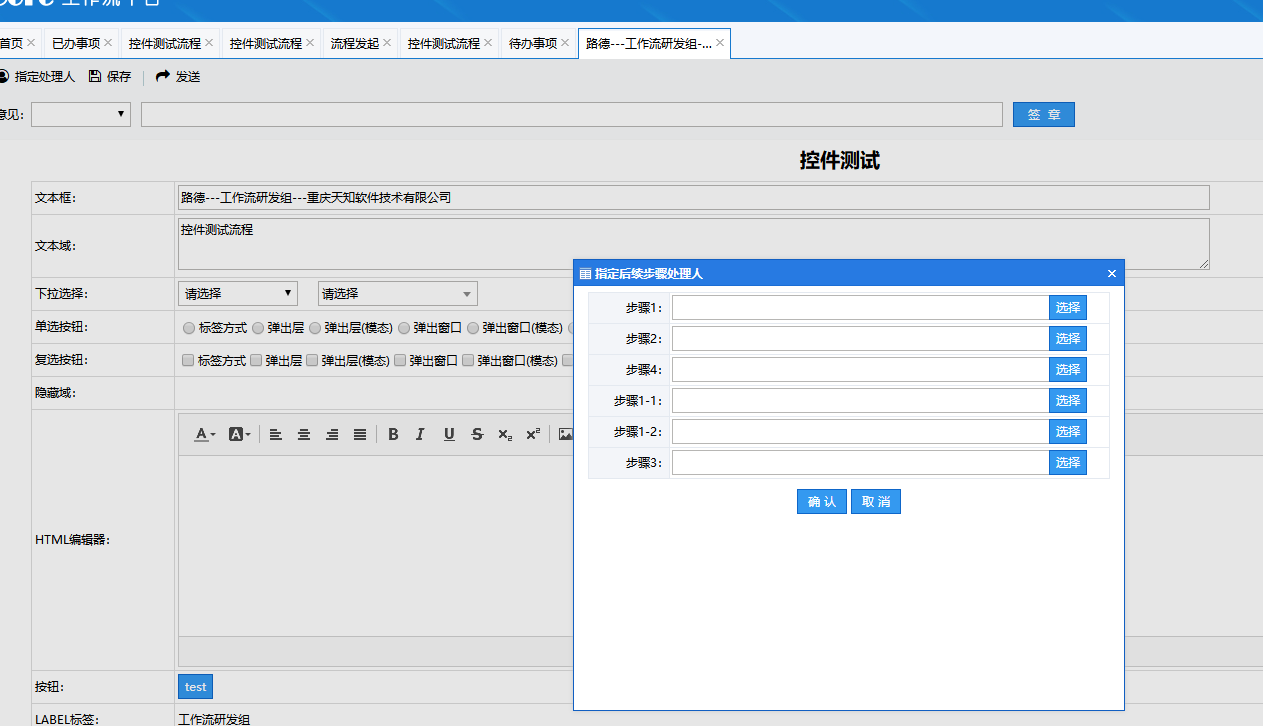Image resolution: width=1263 pixels, height=726 pixels.
Task: Confirm the handler dialog with 确认
Action: pos(822,502)
